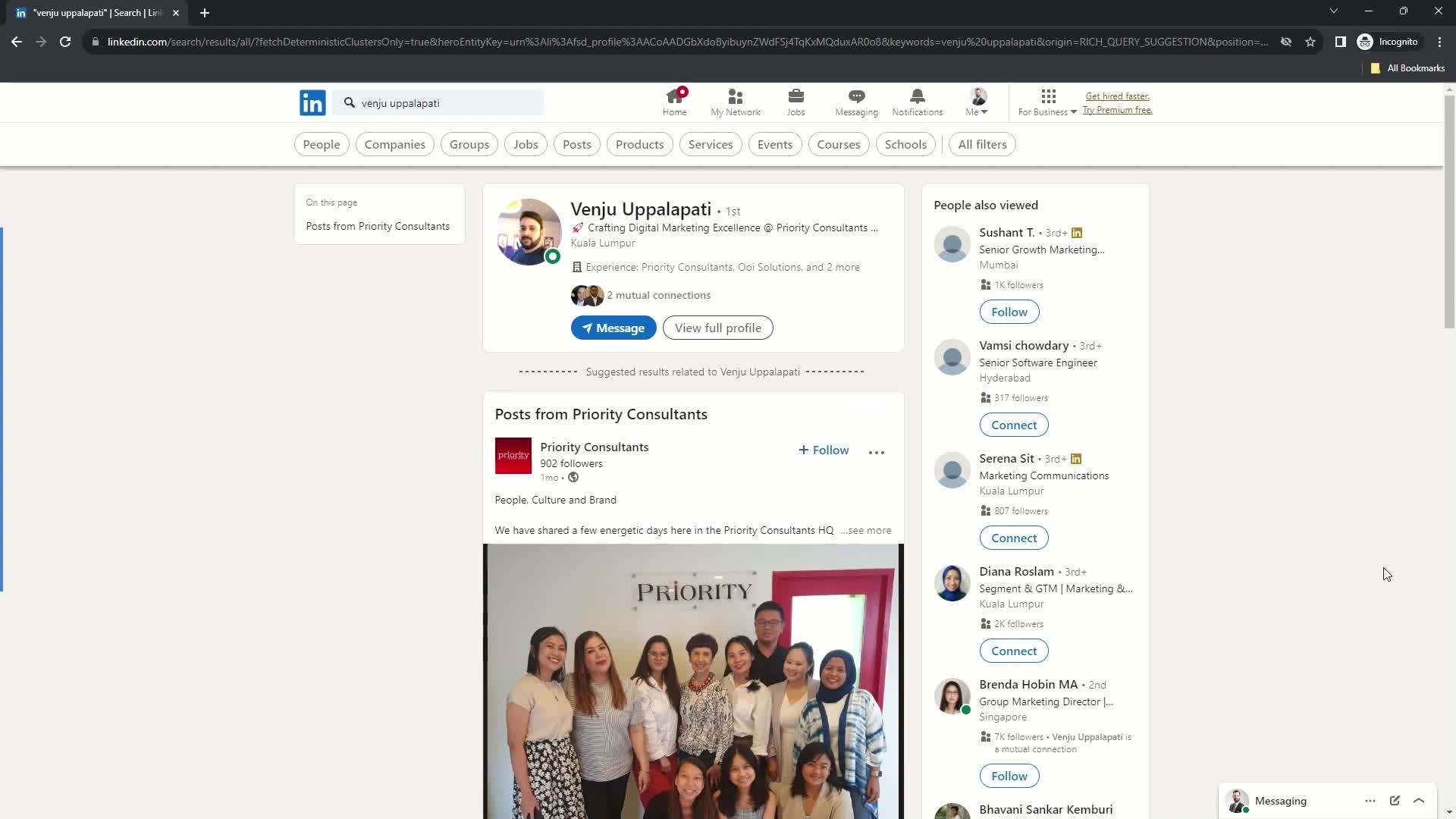The width and height of the screenshot is (1456, 819).
Task: Click the address bar URL
Action: [x=687, y=42]
